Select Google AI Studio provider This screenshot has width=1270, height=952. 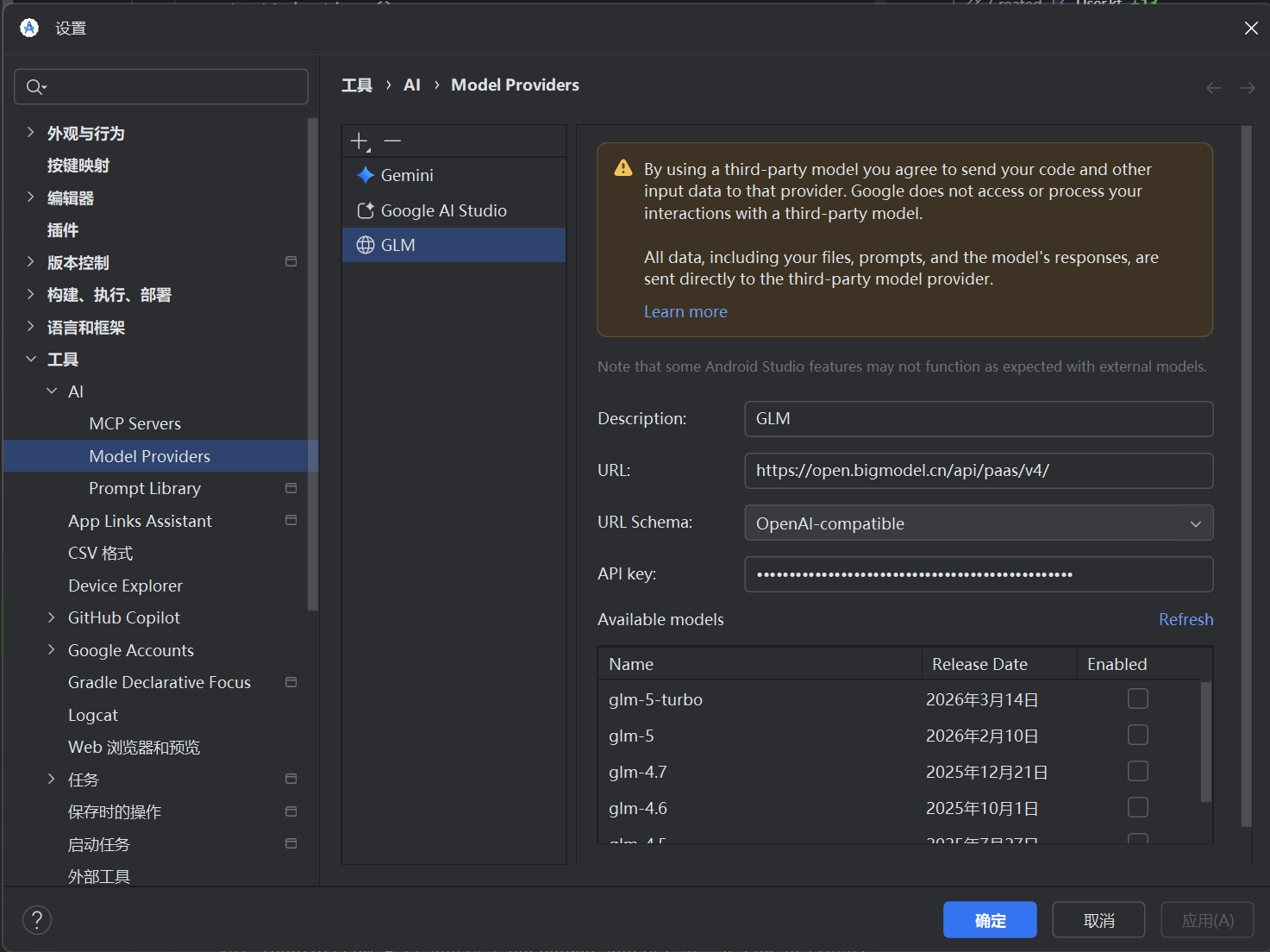[x=454, y=210]
